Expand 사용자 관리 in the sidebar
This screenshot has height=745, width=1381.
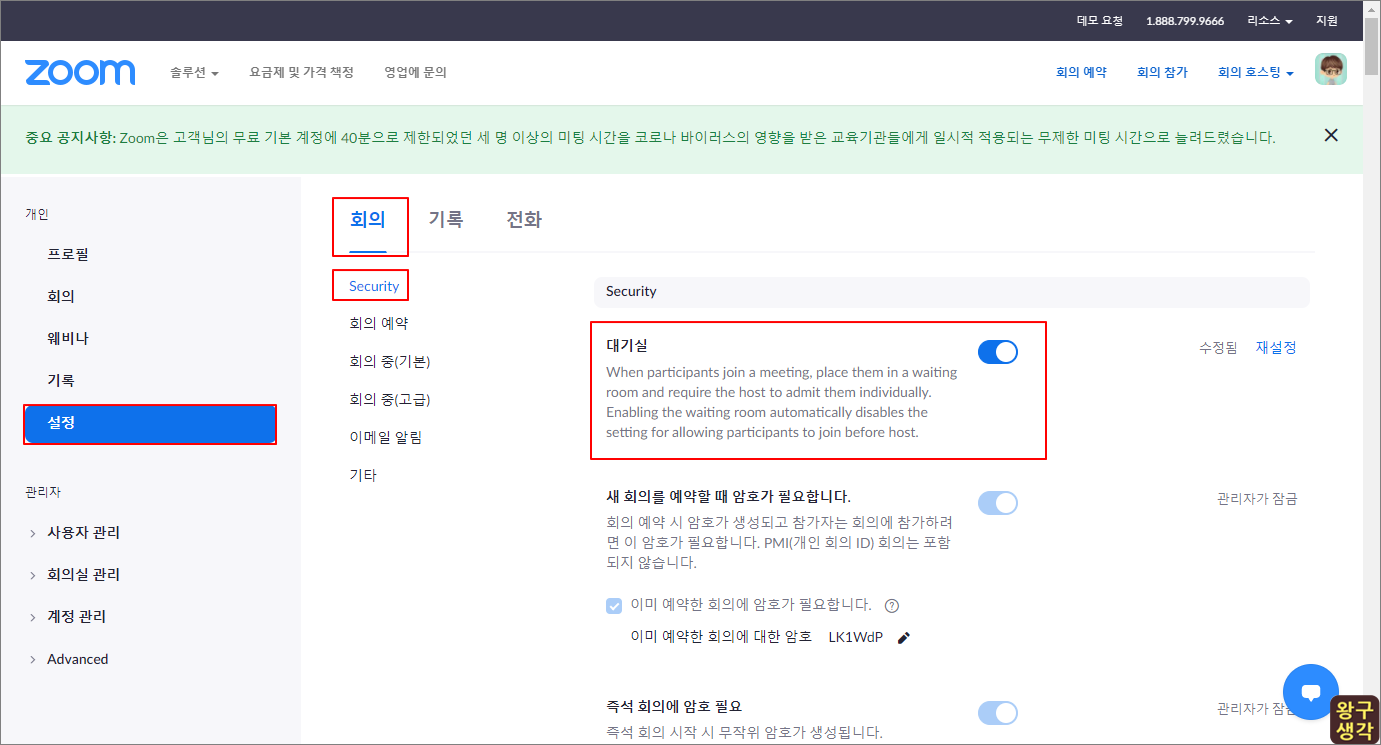(84, 533)
